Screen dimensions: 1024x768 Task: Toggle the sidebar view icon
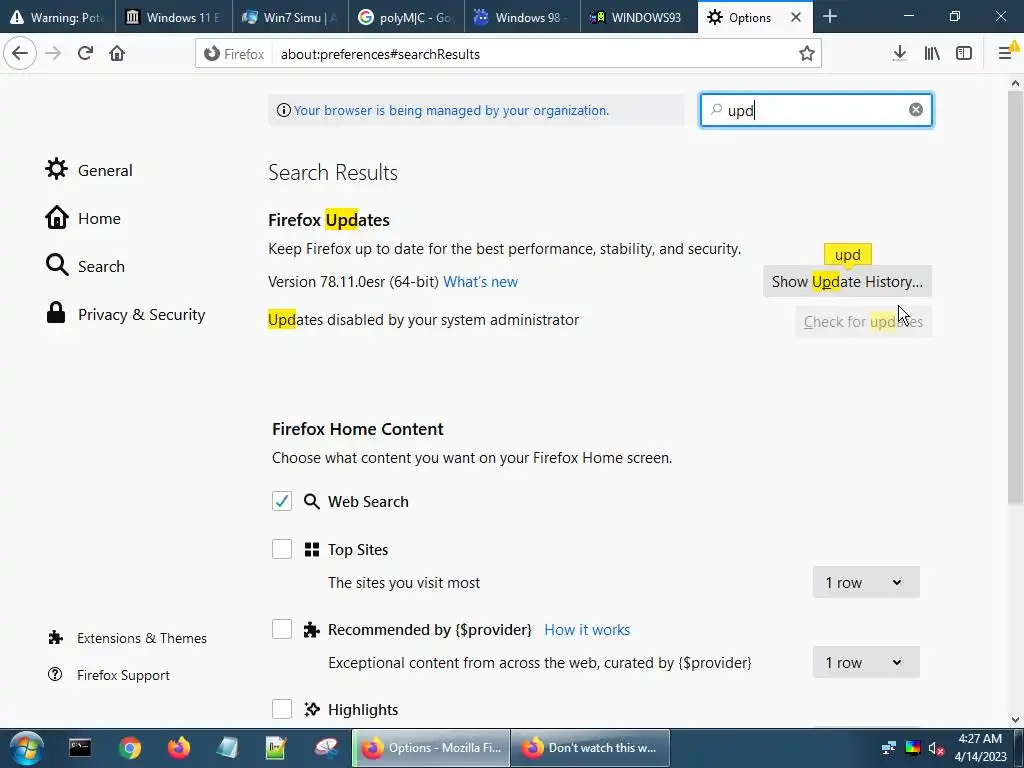click(x=964, y=54)
